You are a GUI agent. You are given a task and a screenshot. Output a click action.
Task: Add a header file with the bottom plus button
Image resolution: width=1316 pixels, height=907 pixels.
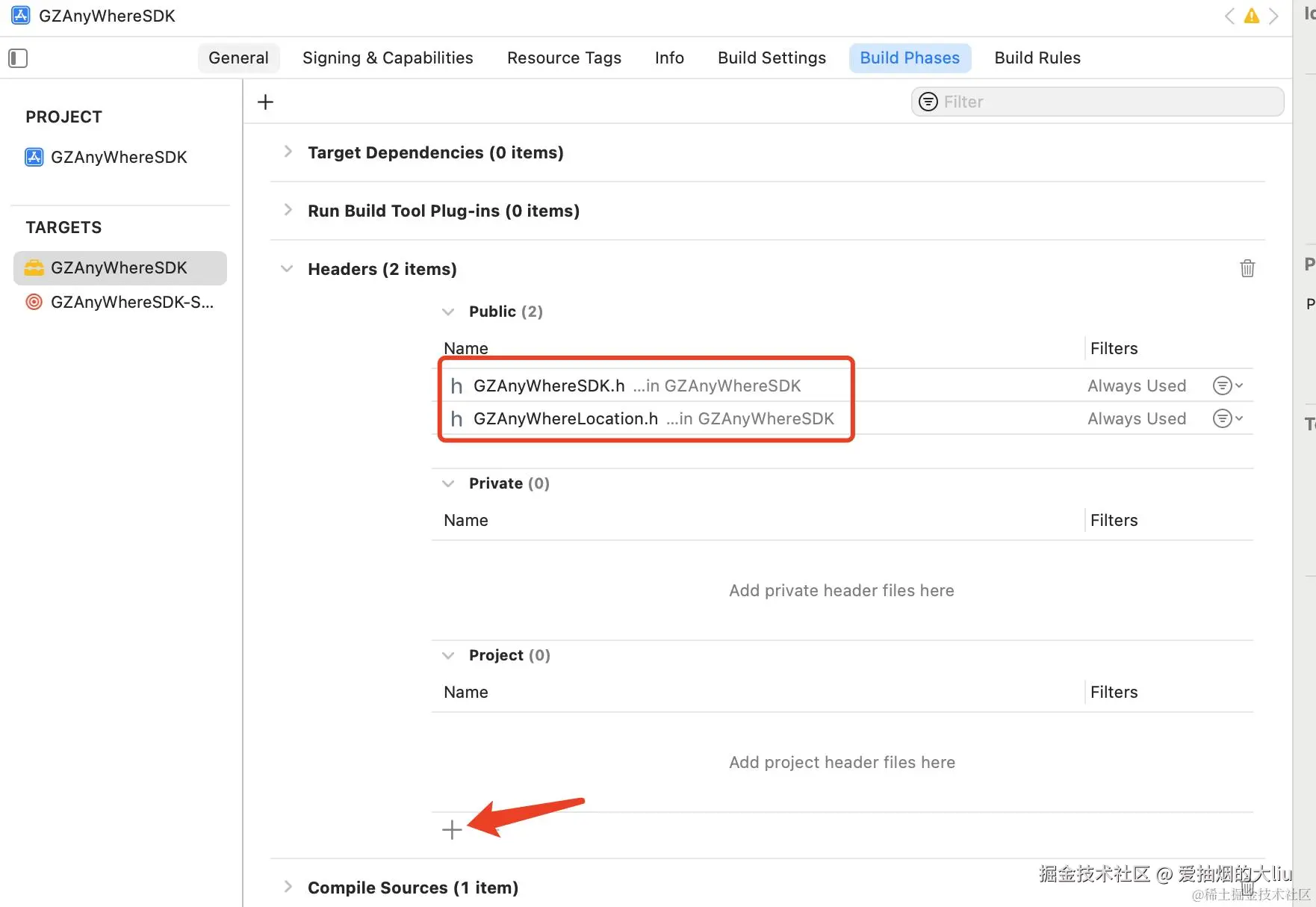point(452,829)
